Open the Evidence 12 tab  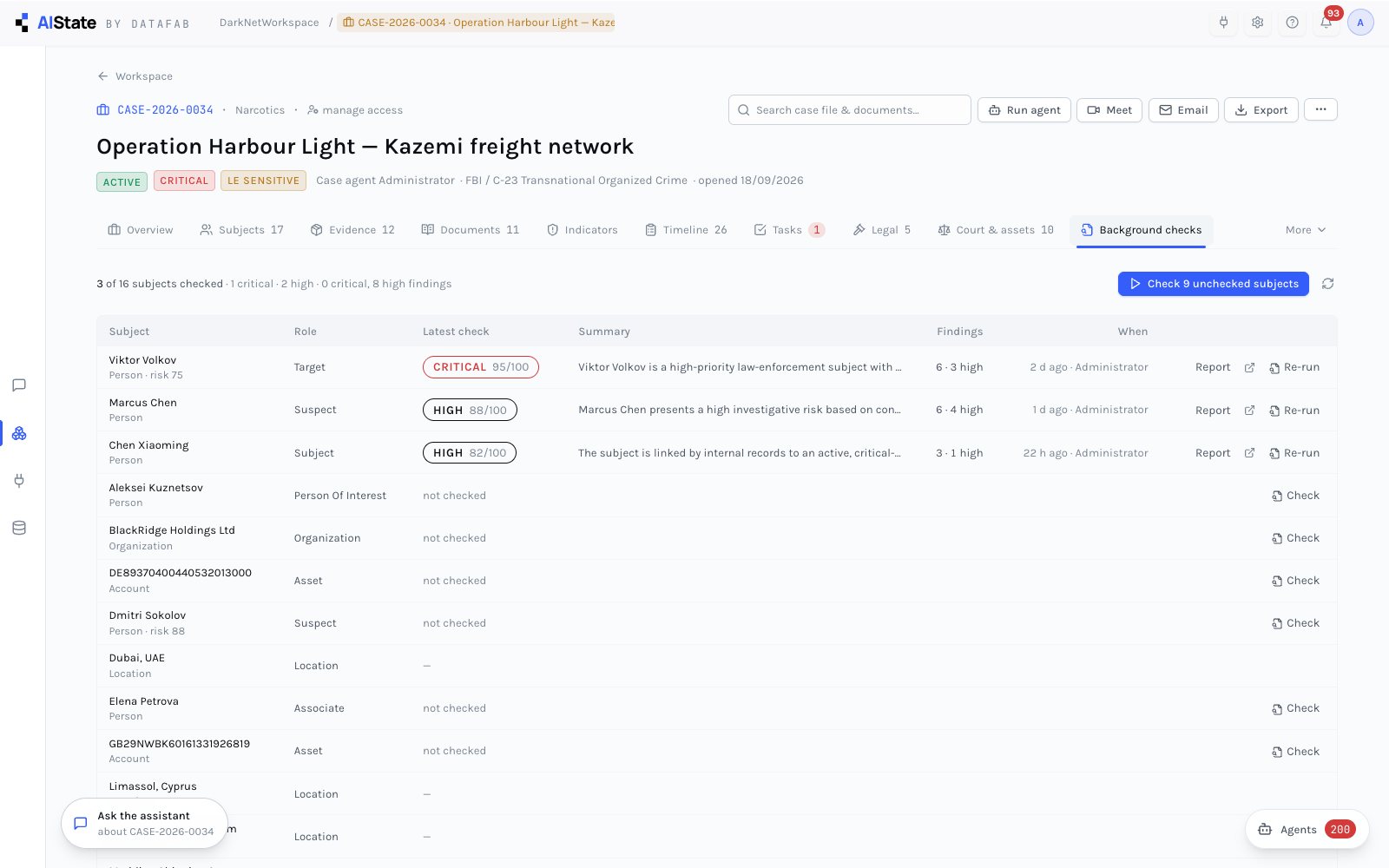point(352,230)
